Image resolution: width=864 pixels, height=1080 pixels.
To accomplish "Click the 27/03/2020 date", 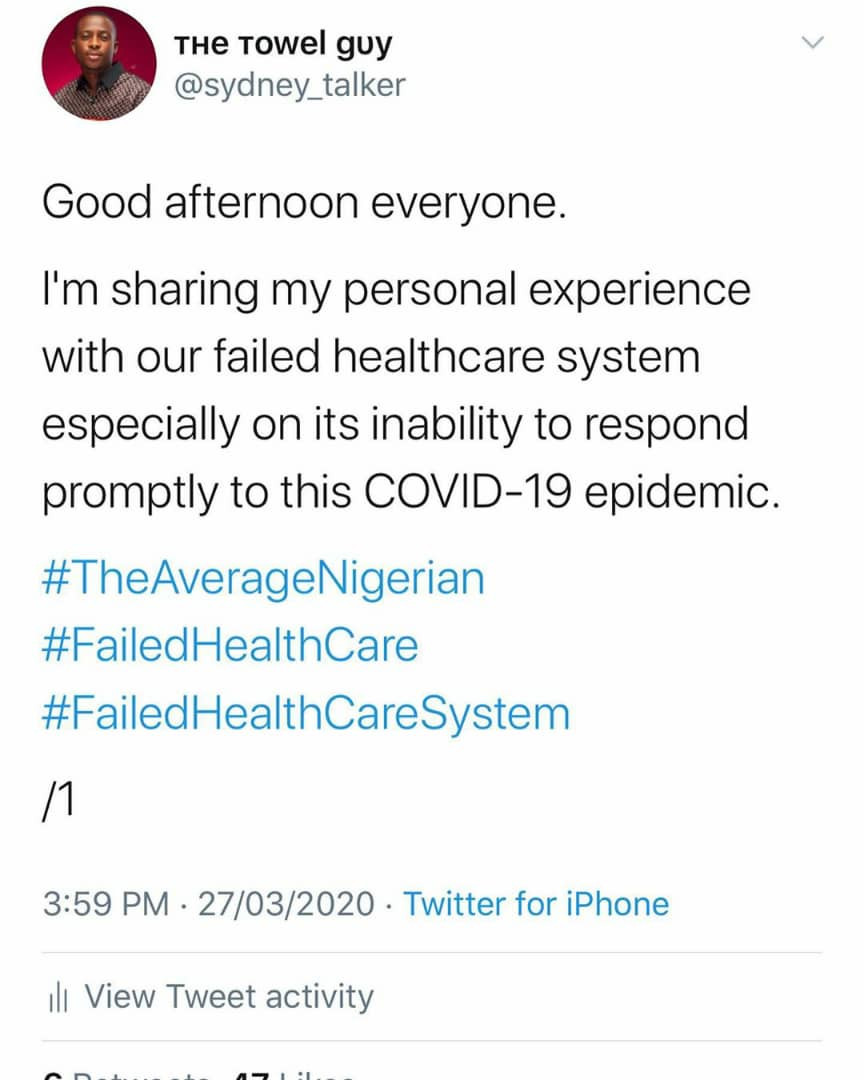I will pos(286,904).
